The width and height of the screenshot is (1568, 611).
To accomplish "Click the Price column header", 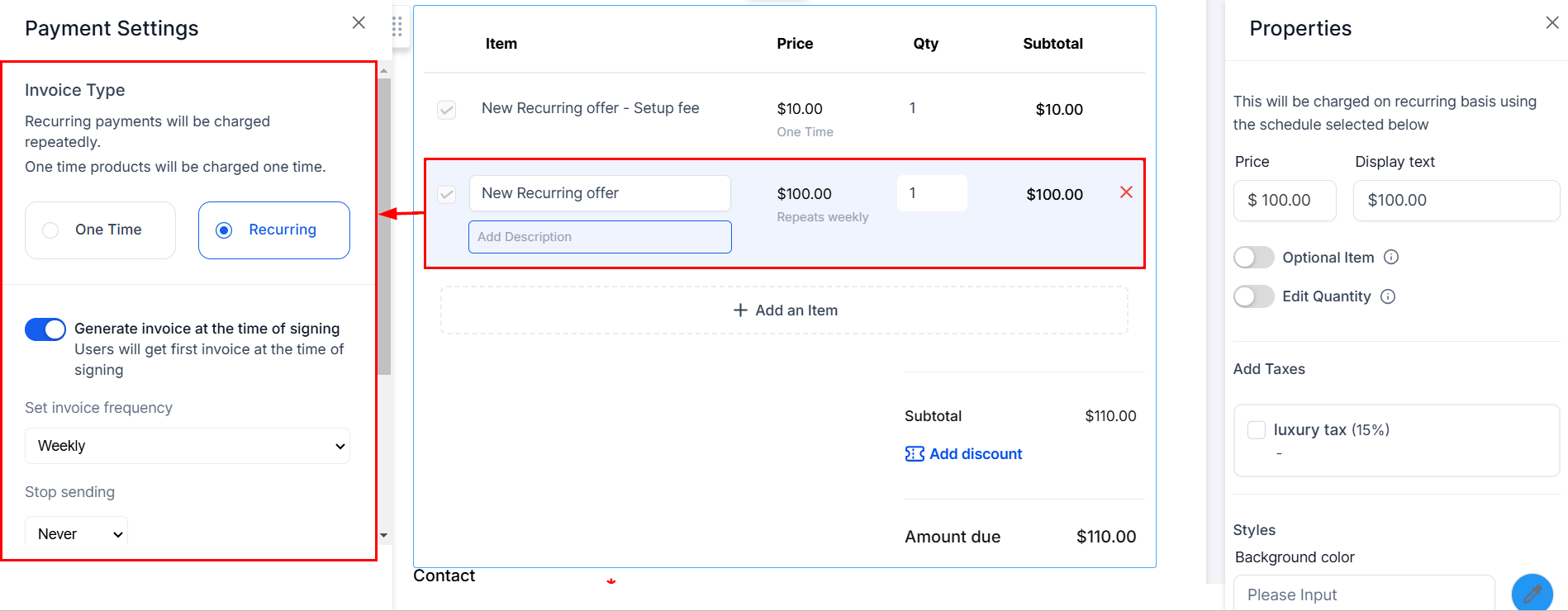I will tap(795, 44).
